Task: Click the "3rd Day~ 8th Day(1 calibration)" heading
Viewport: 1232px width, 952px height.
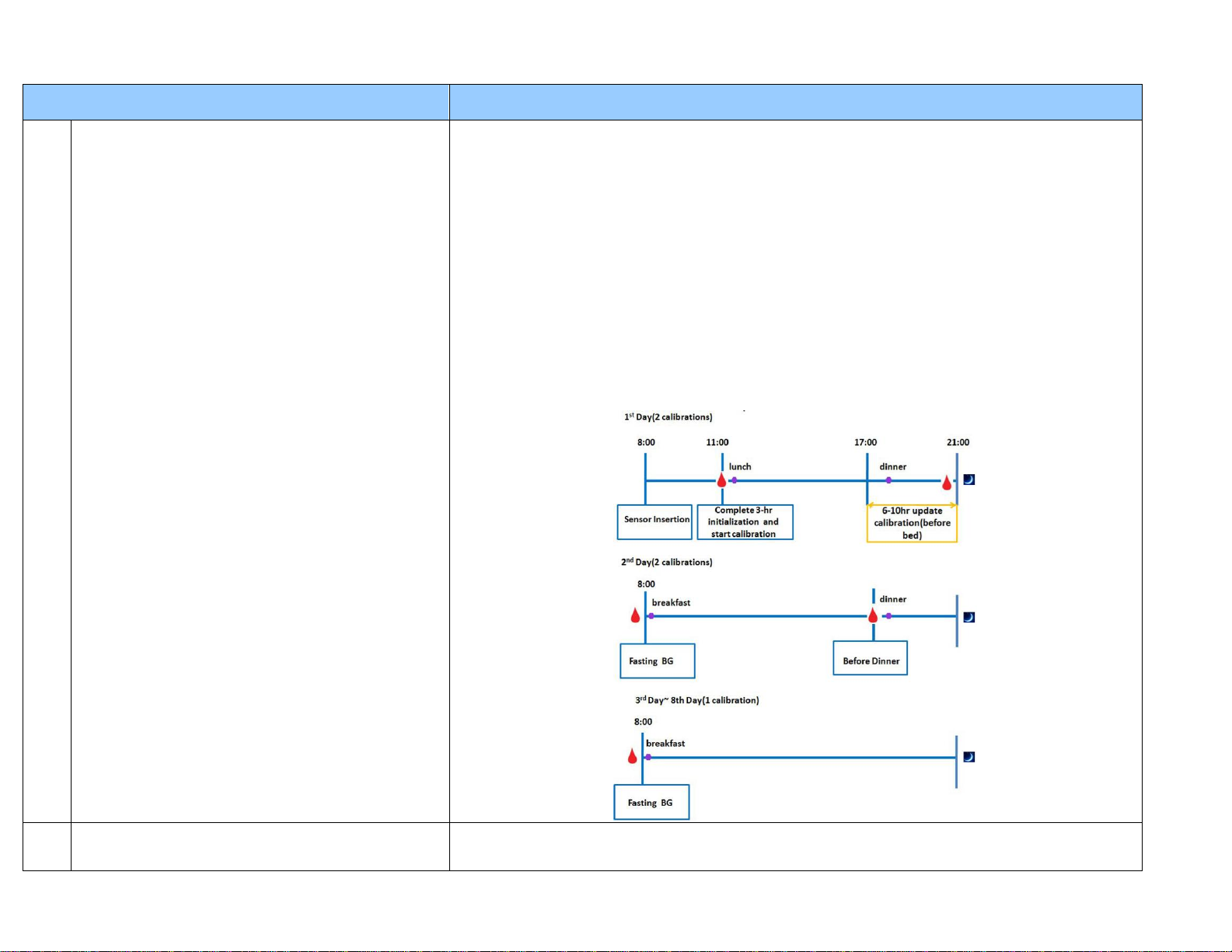Action: [x=696, y=700]
